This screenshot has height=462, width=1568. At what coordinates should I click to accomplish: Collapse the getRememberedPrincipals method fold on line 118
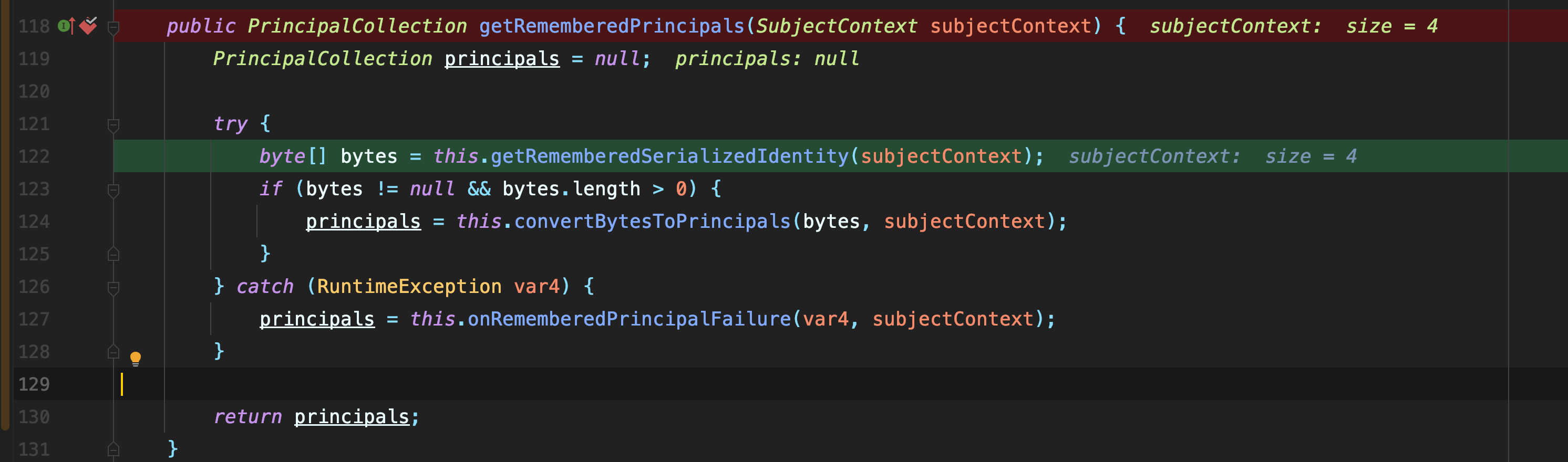pyautogui.click(x=113, y=27)
